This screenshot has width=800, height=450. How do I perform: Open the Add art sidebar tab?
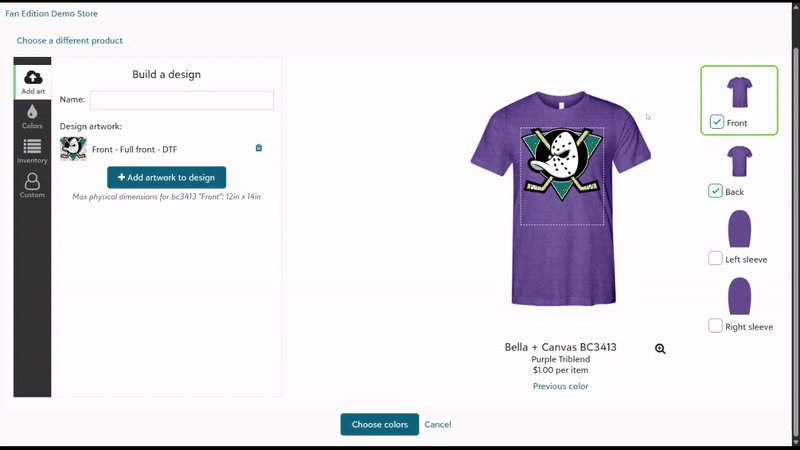point(32,81)
